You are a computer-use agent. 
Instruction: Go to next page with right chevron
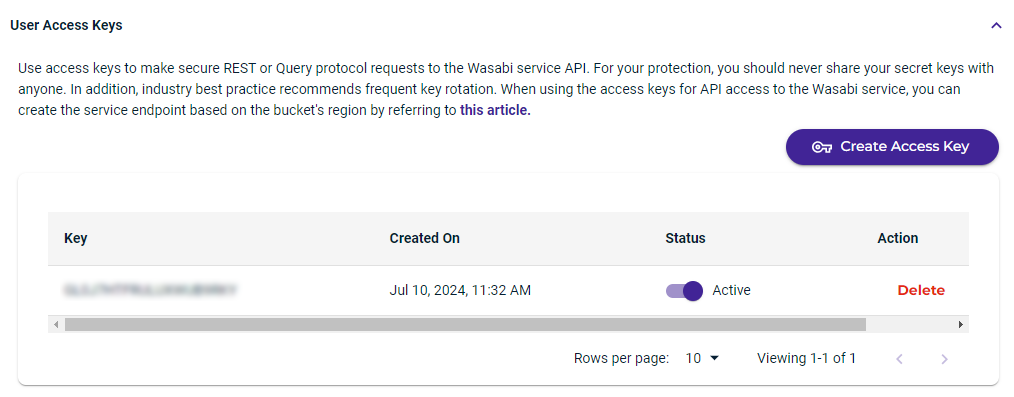click(944, 359)
